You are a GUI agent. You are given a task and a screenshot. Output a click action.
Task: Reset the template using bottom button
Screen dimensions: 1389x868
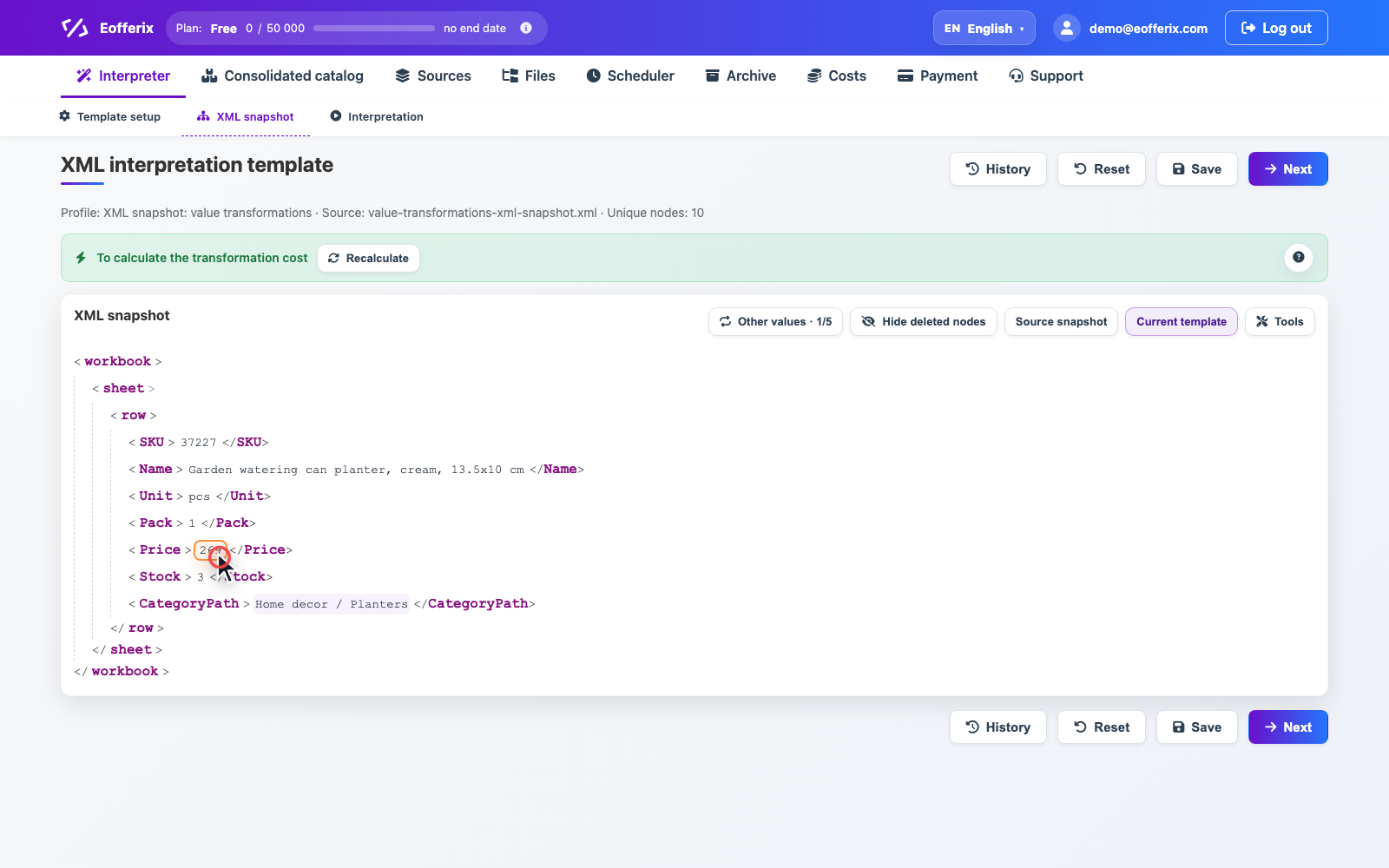pyautogui.click(x=1102, y=727)
